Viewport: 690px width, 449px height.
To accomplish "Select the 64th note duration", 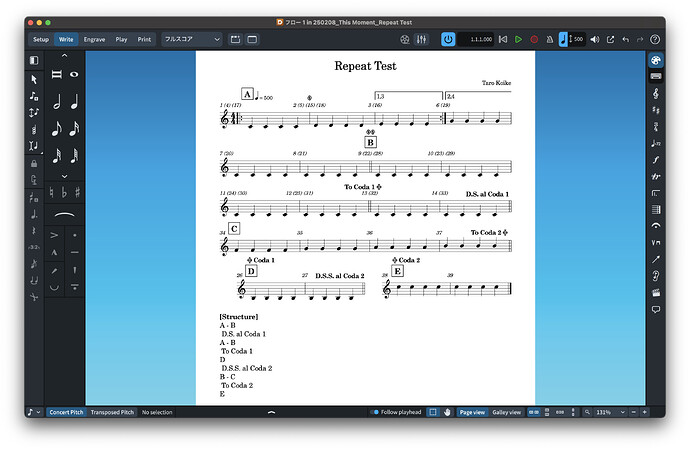I will point(74,155).
